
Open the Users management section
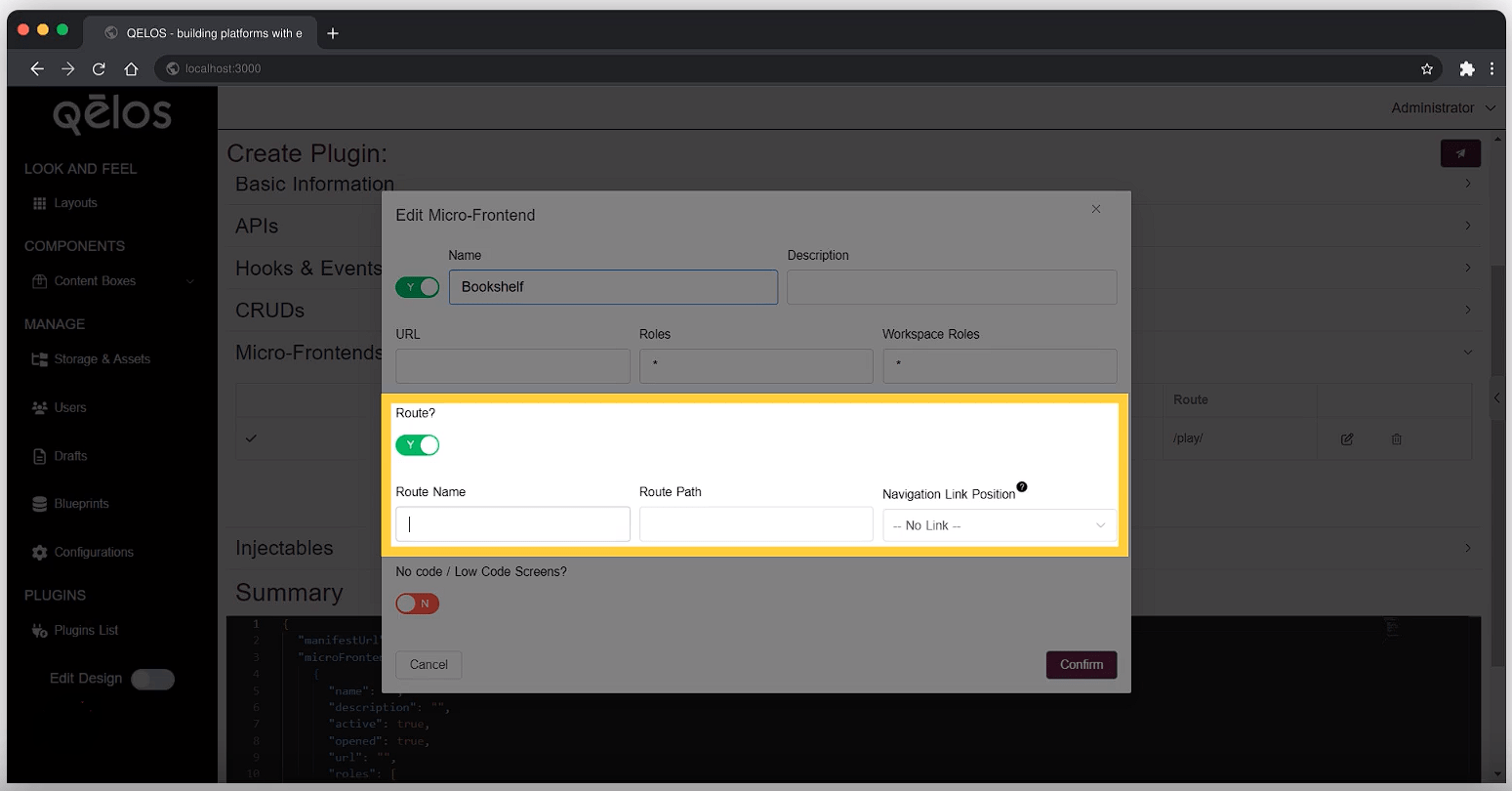[x=41, y=407]
